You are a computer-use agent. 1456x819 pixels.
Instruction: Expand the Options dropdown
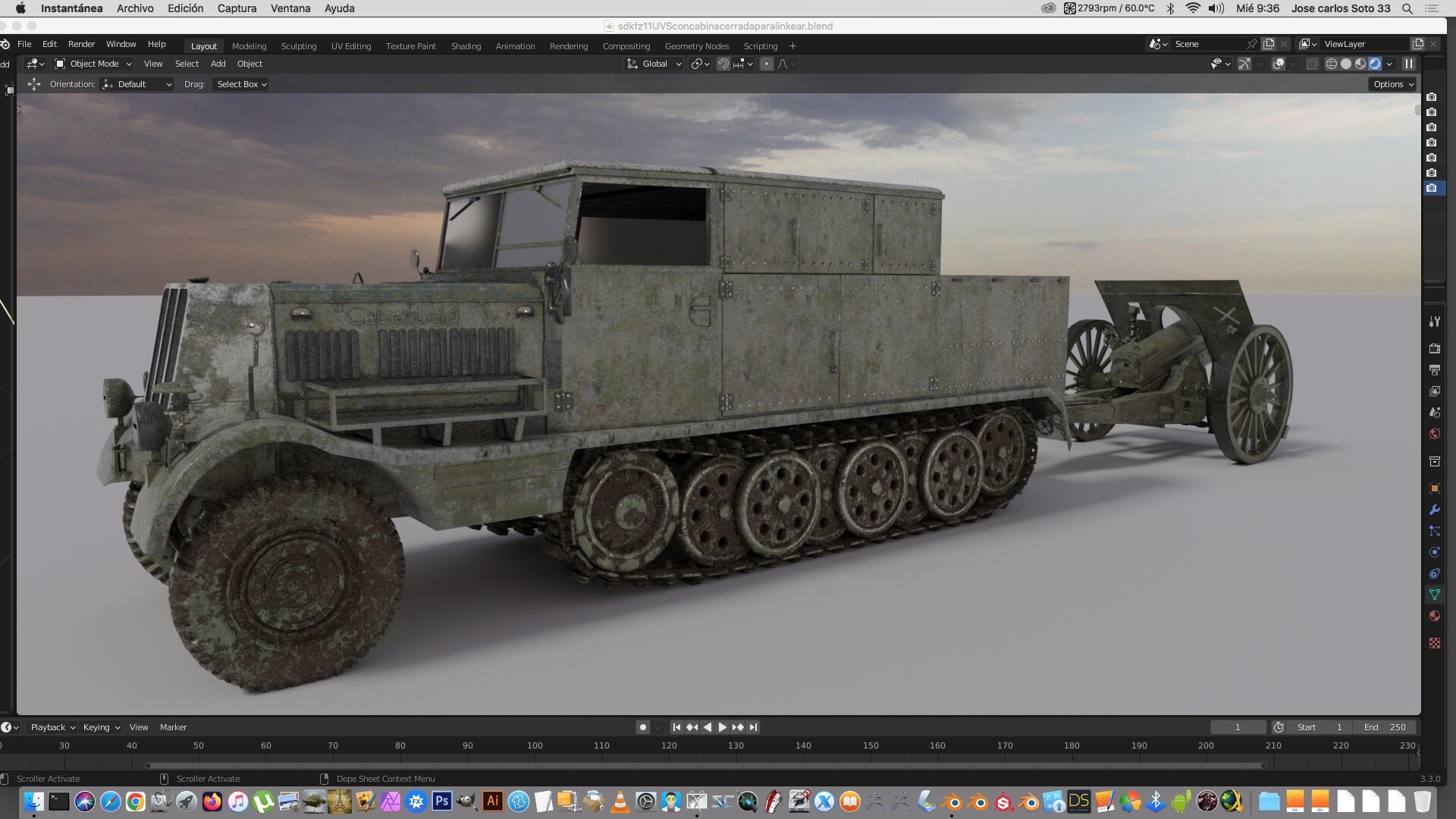(x=1393, y=84)
